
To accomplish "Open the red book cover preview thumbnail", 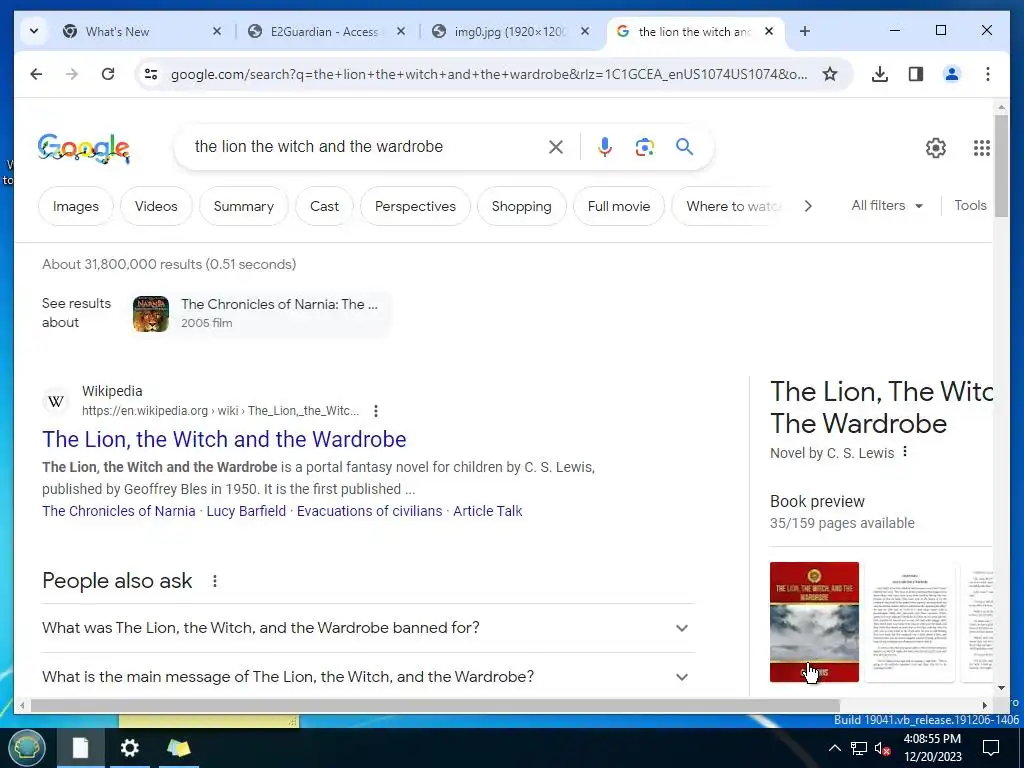I will (814, 622).
